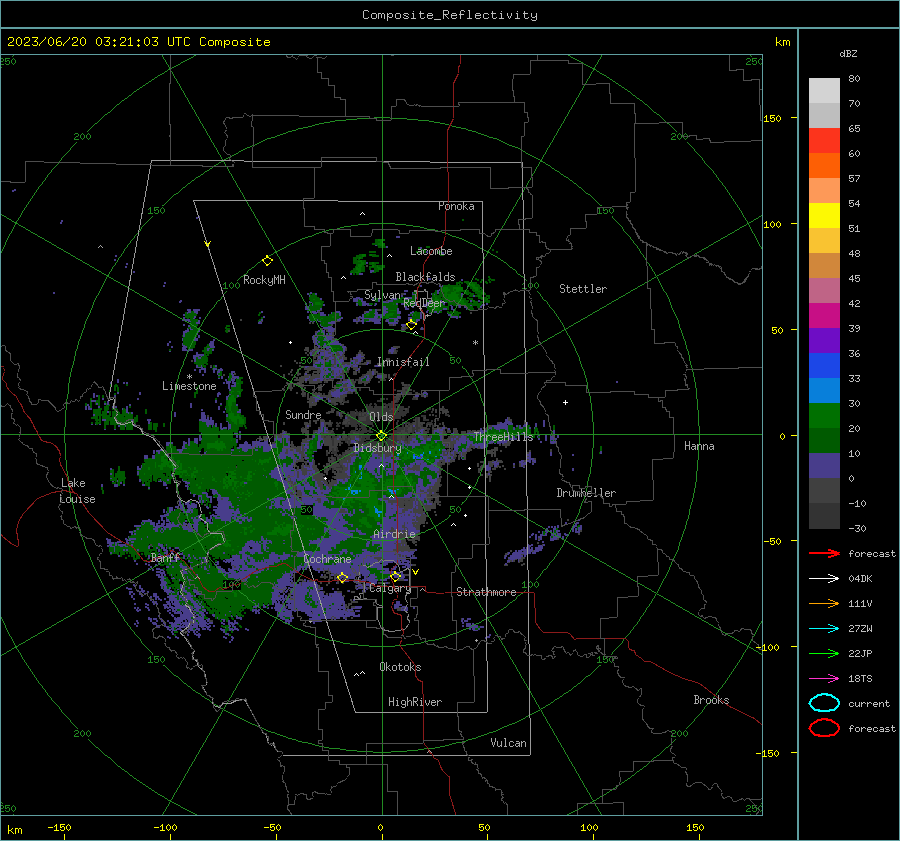
Task: Click the Didsbury label
Action: click(377, 448)
